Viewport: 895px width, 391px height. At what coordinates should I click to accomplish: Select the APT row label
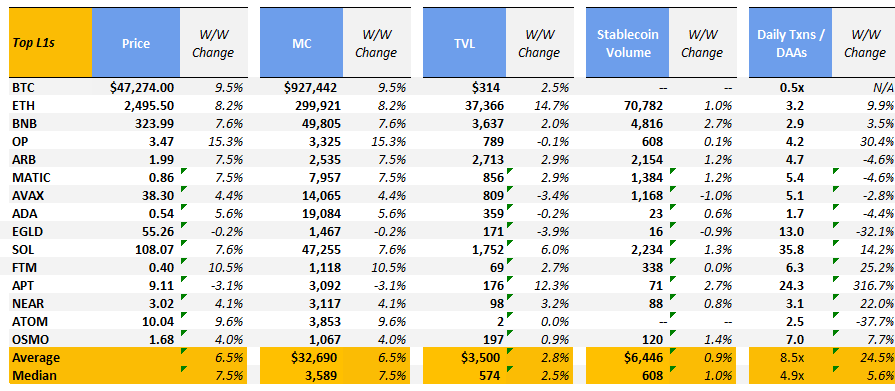(x=22, y=286)
